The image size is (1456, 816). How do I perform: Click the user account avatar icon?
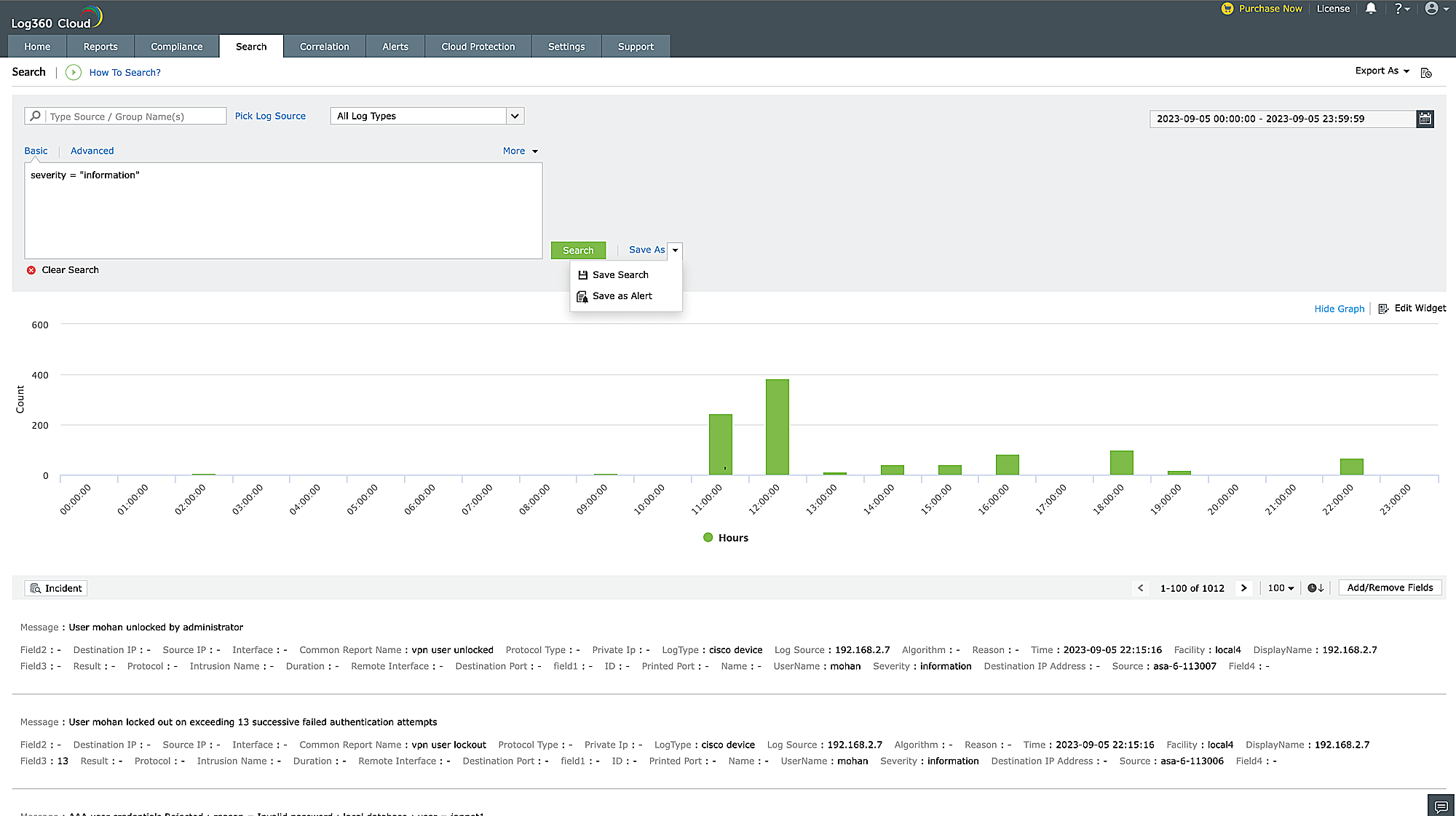point(1431,9)
